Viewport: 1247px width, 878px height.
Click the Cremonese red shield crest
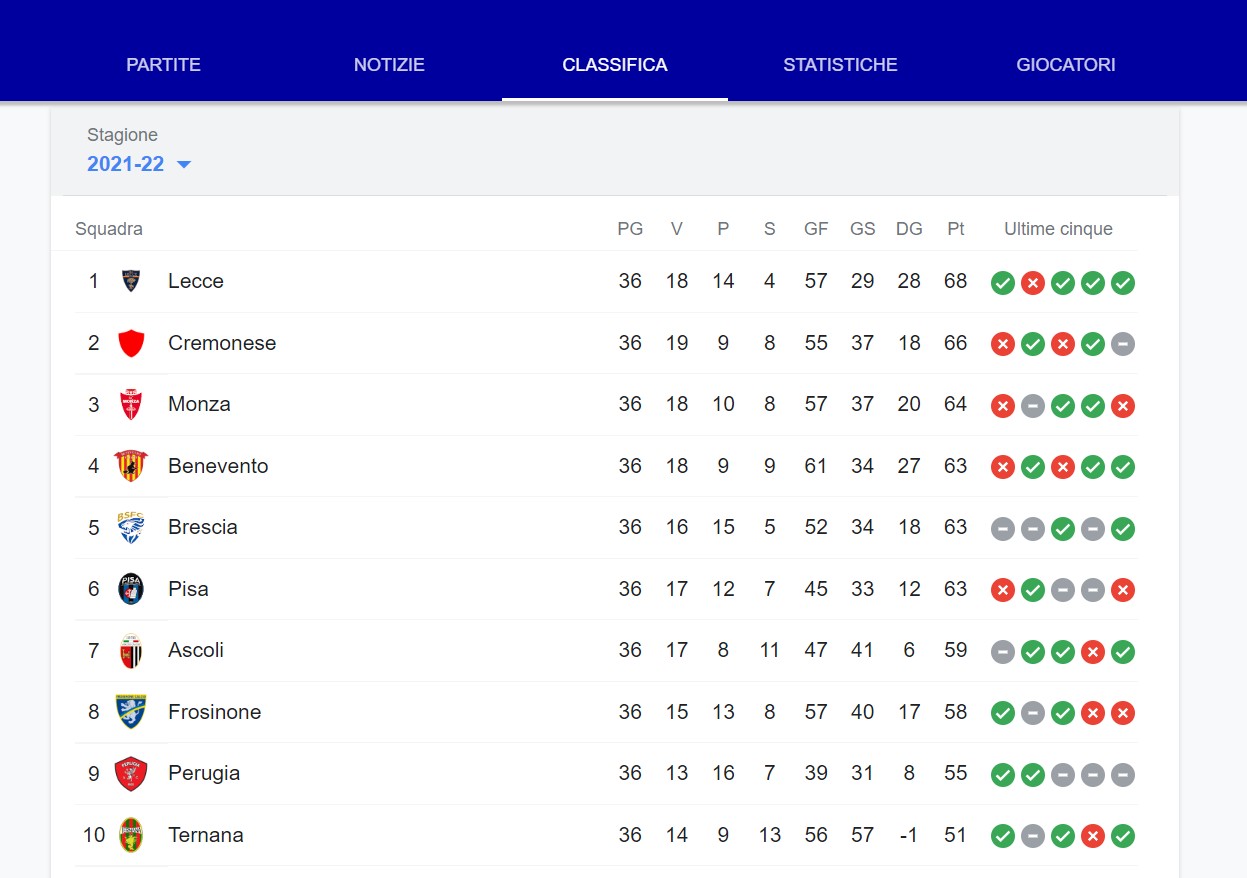click(131, 343)
